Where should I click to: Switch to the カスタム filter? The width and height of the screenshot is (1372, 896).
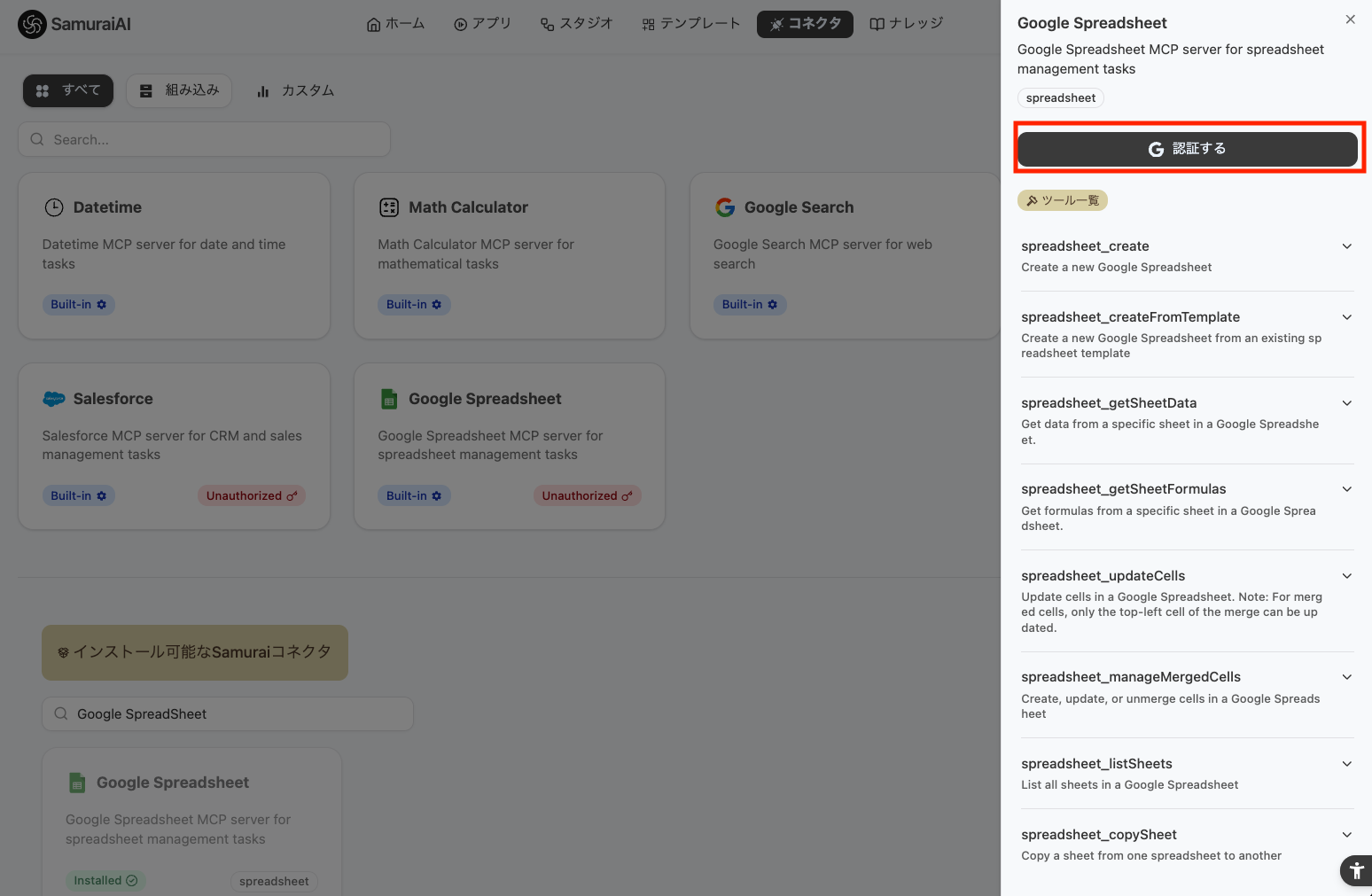click(x=295, y=90)
